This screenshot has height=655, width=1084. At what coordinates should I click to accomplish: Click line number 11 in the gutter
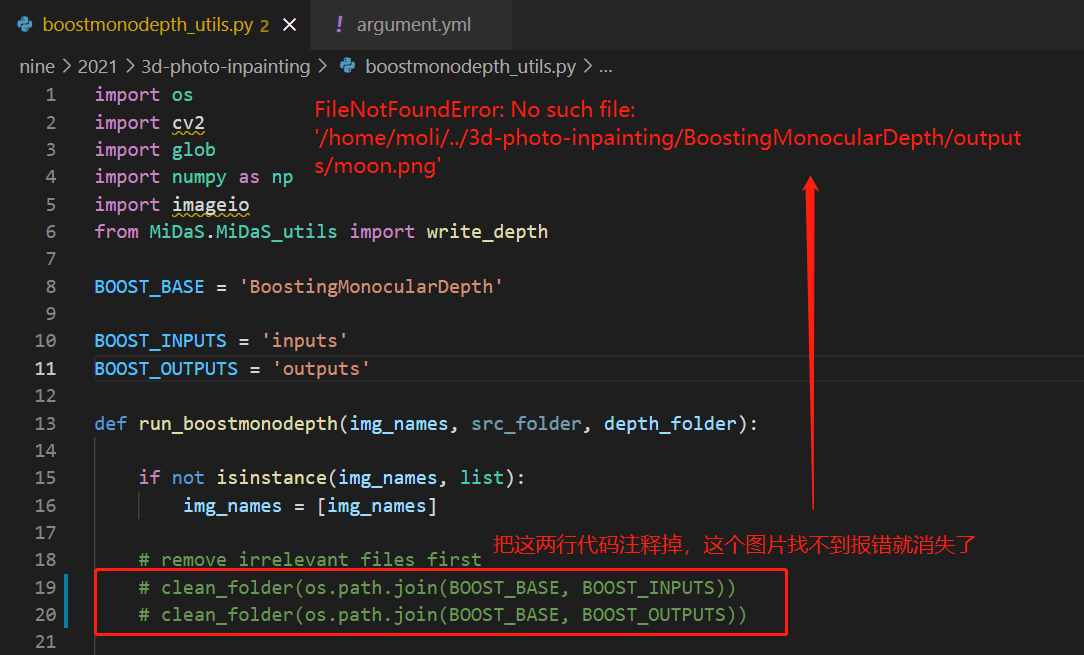46,369
